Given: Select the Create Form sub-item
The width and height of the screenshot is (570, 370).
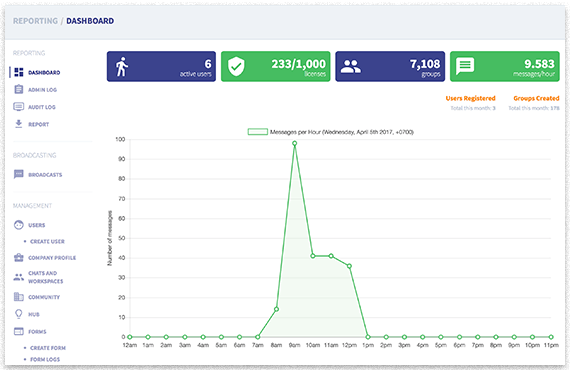Looking at the screenshot, I should pos(48,348).
